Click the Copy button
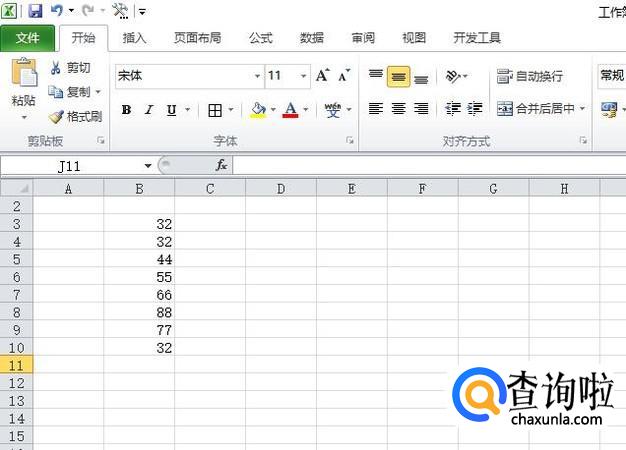Image resolution: width=626 pixels, height=450 pixels. (70, 92)
